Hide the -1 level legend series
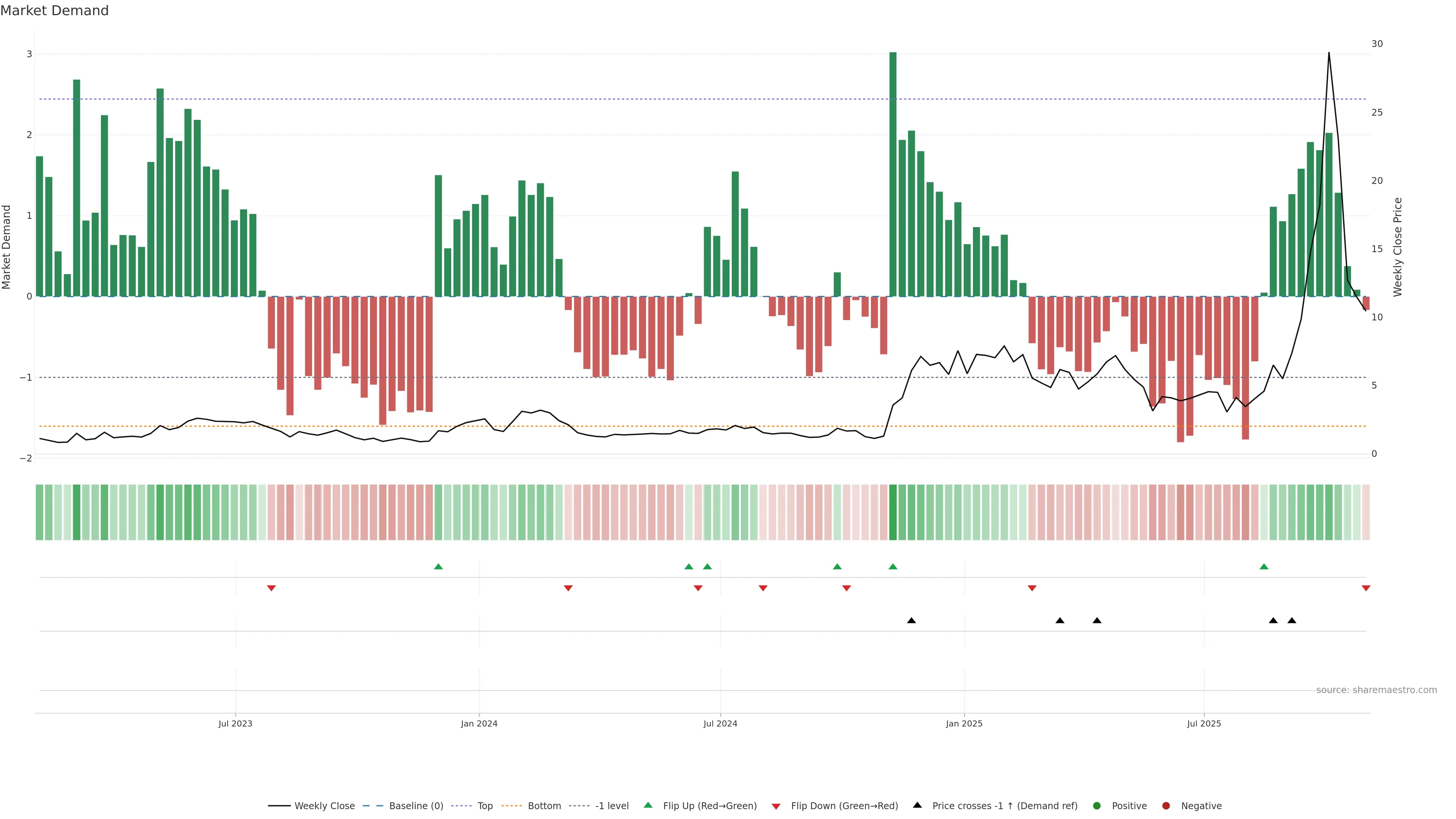 612,805
